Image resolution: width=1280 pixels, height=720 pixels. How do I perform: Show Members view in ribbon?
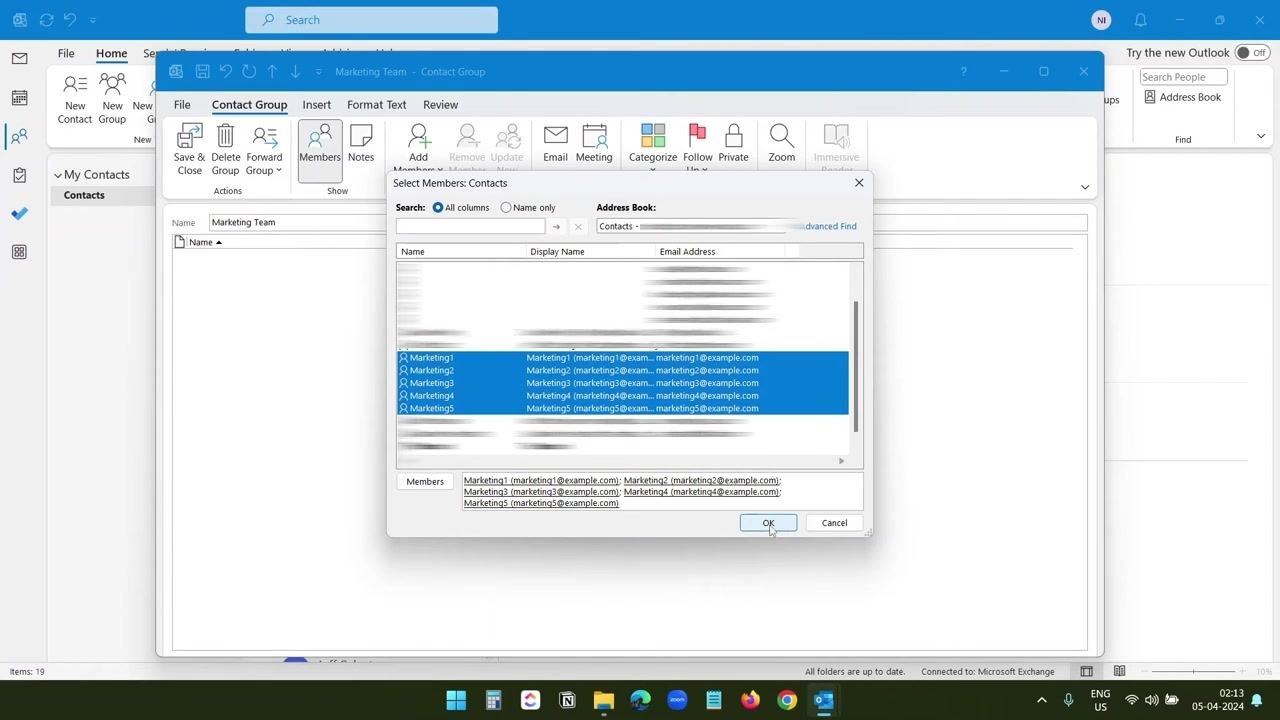click(x=320, y=149)
